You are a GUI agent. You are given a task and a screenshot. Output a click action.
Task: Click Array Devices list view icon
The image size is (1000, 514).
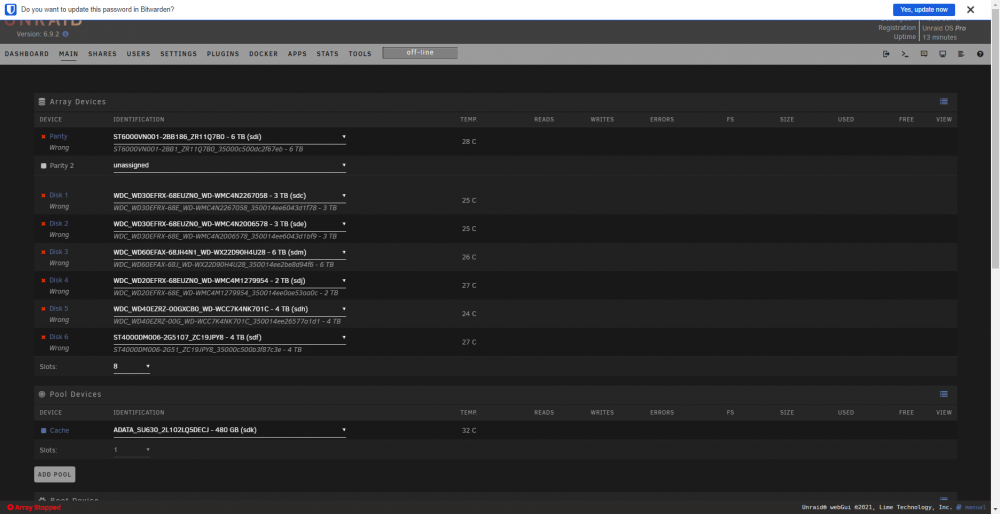[944, 101]
